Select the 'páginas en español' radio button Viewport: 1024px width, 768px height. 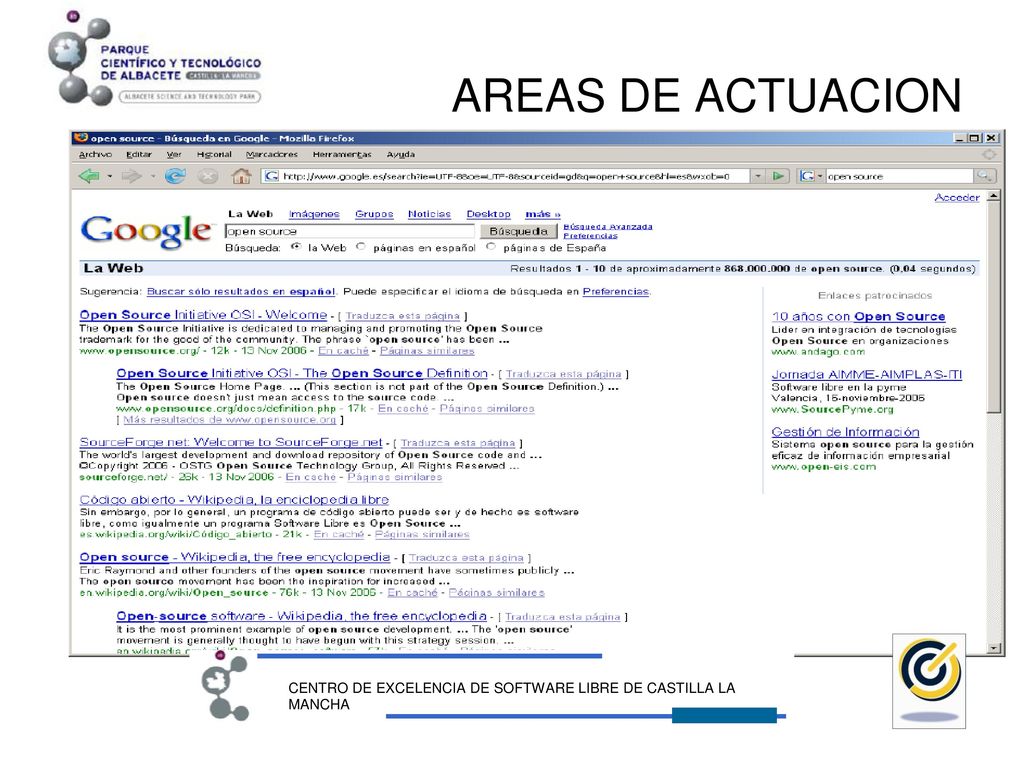(361, 247)
